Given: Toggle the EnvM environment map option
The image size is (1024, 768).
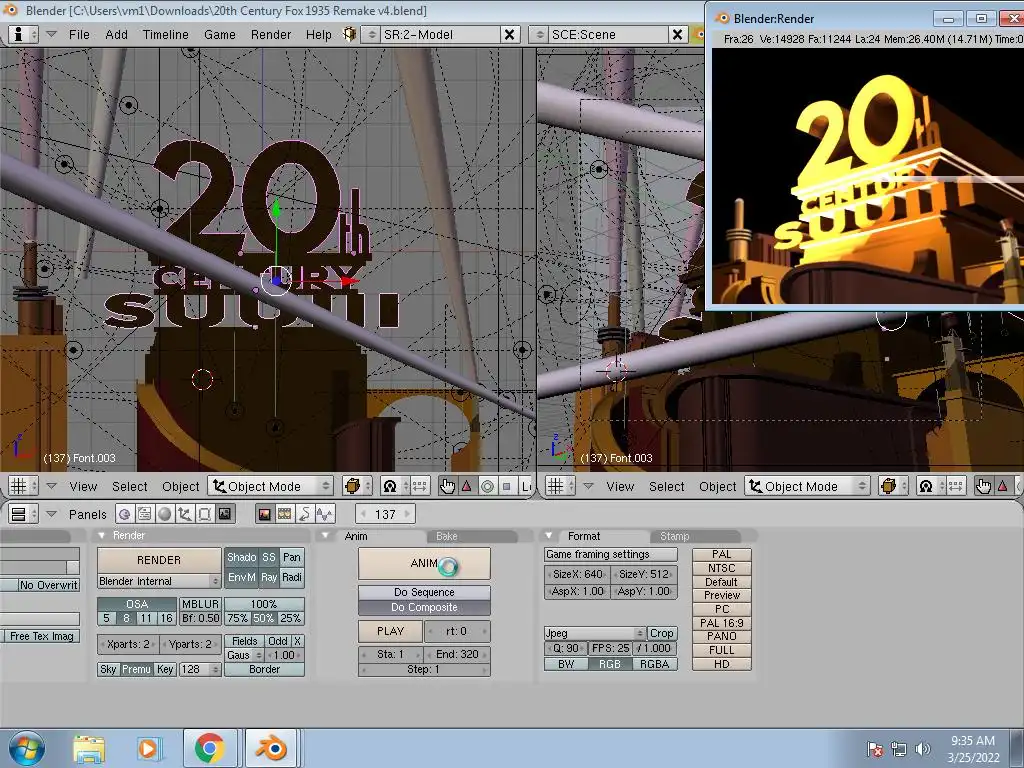Looking at the screenshot, I should coord(242,577).
